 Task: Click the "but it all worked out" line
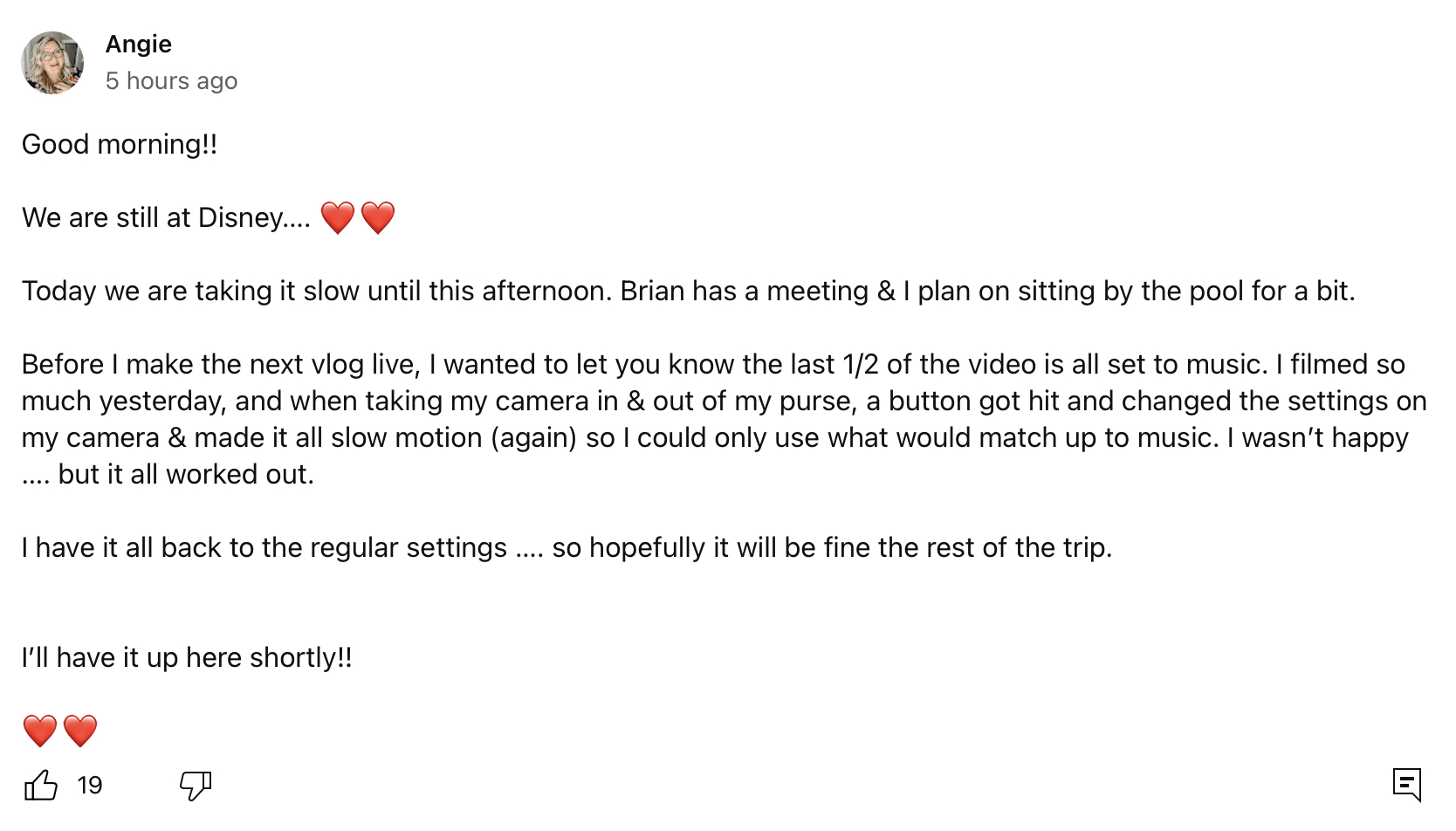click(x=185, y=474)
